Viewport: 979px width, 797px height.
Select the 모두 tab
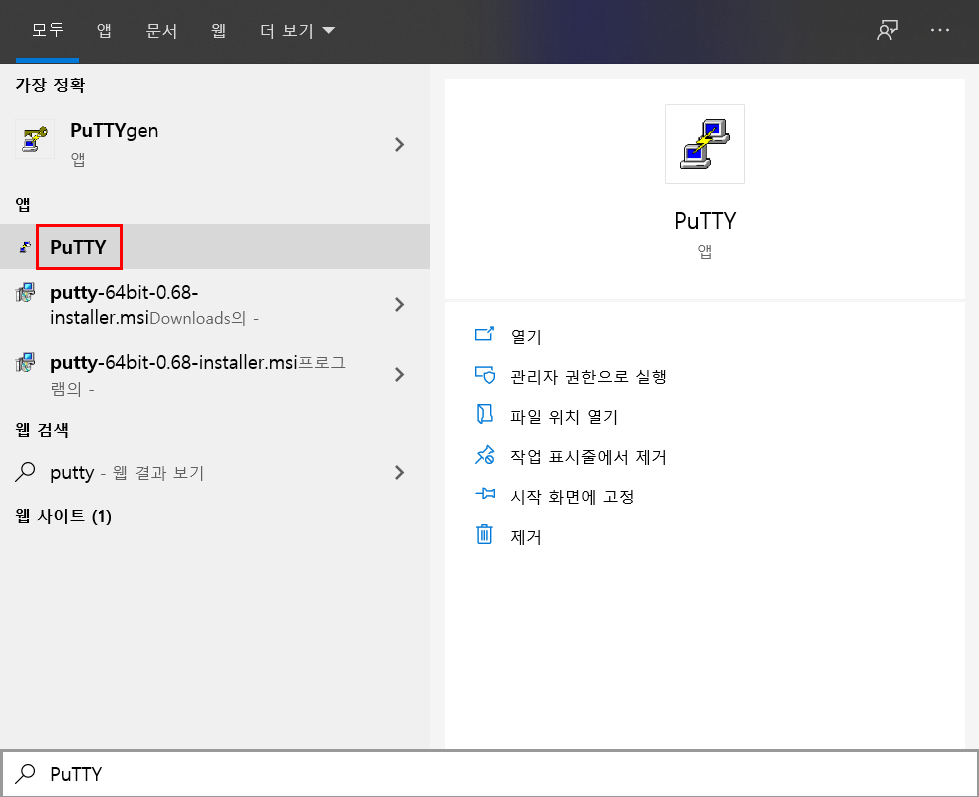[x=47, y=30]
